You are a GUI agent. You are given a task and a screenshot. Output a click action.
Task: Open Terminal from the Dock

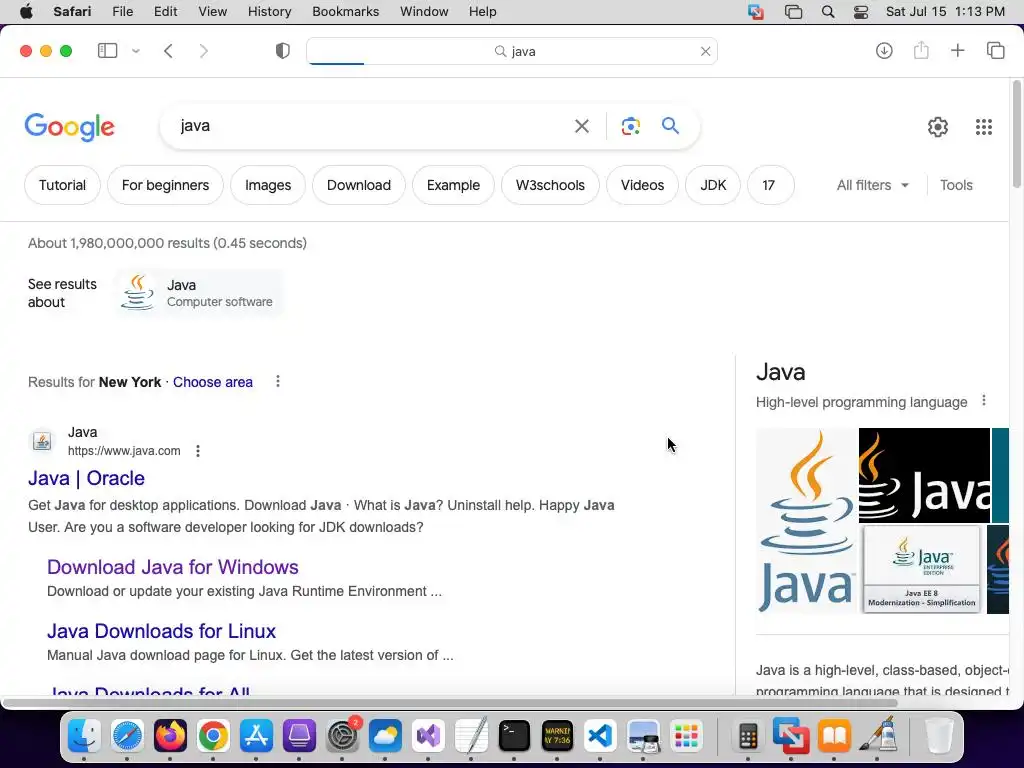tap(514, 736)
